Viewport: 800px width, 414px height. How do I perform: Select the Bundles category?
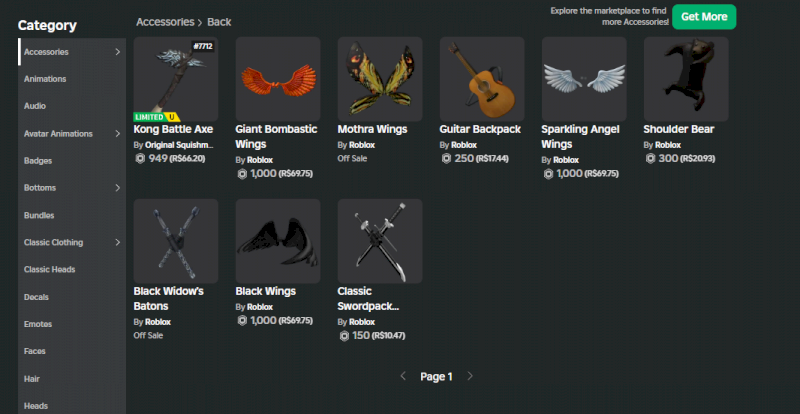39,215
